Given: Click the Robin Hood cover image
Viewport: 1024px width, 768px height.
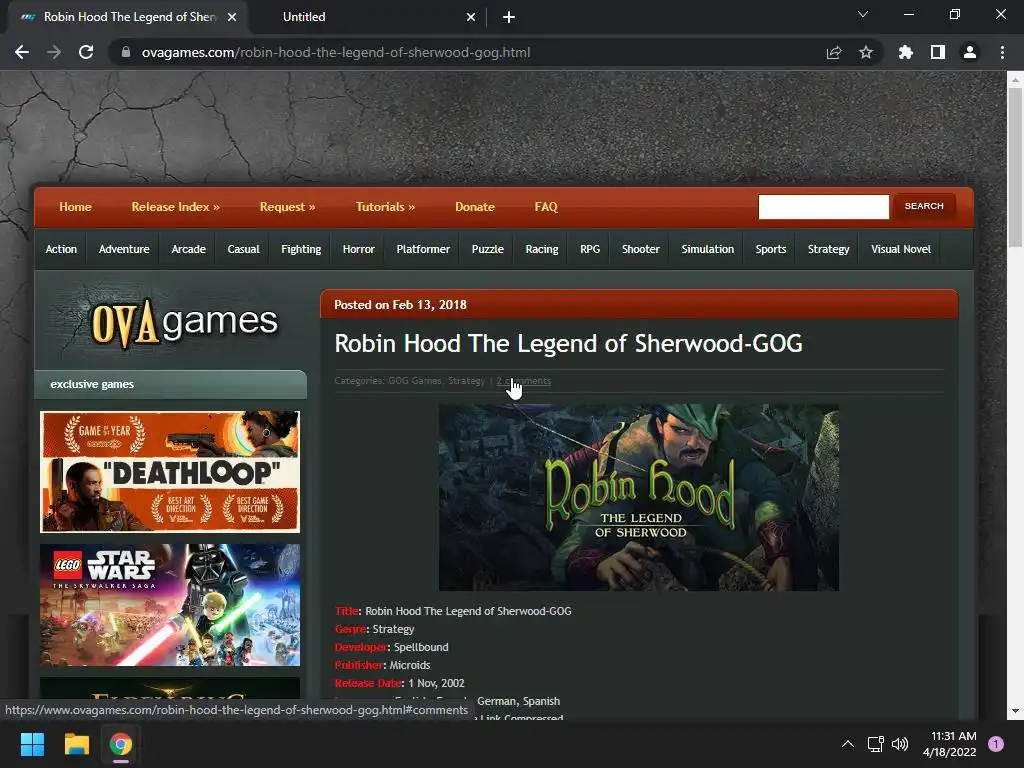Looking at the screenshot, I should [639, 498].
